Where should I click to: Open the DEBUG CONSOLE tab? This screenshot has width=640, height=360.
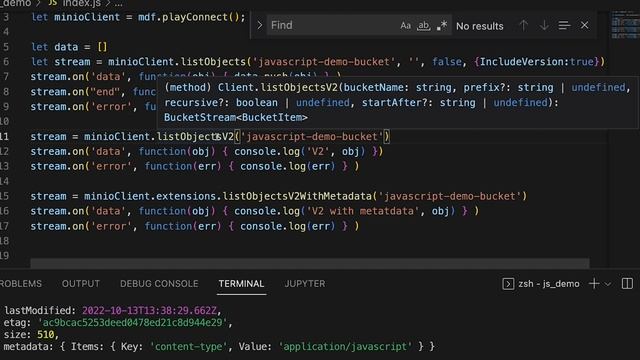[x=159, y=284]
